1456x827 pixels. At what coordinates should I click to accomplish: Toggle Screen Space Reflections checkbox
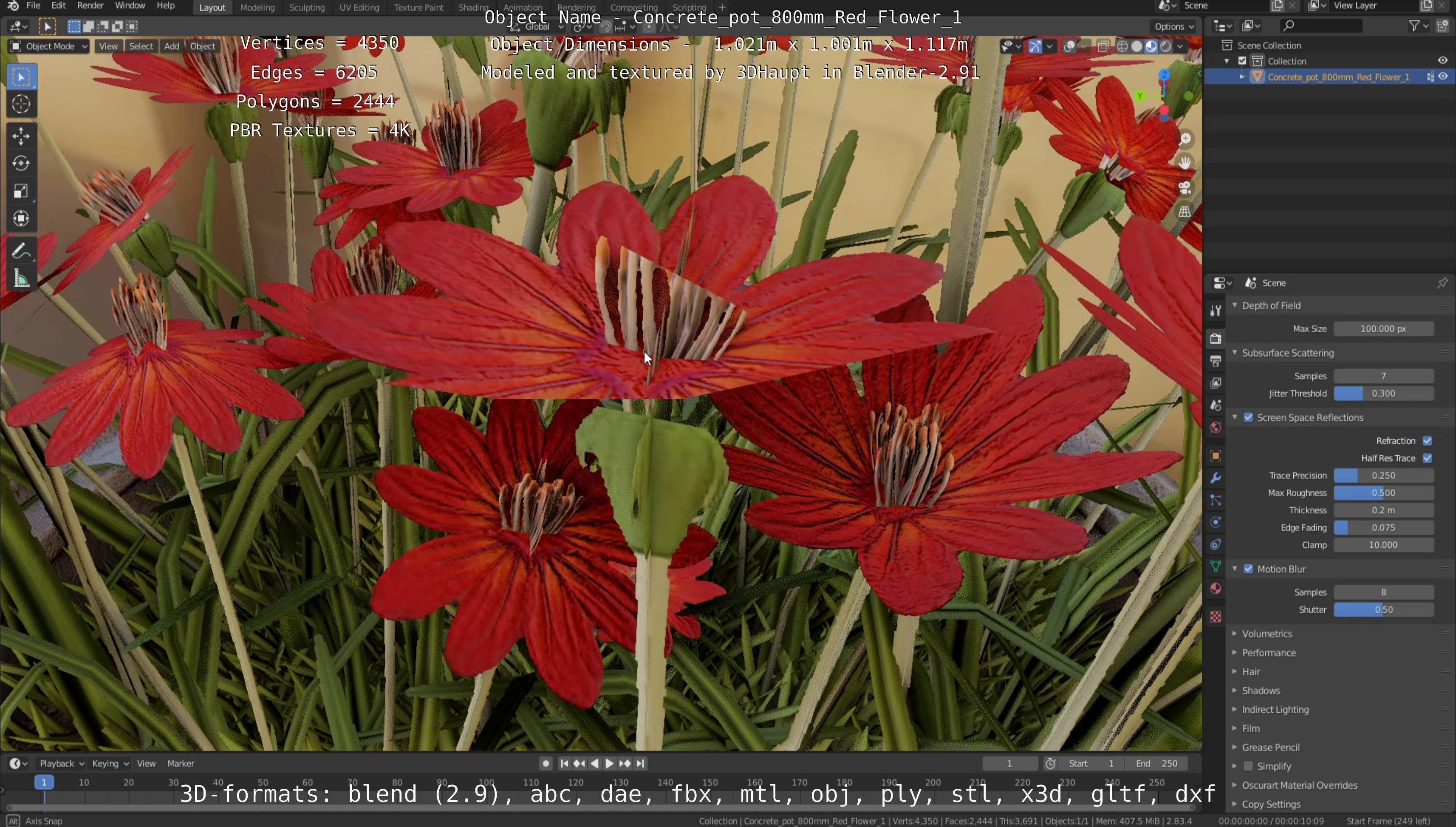tap(1248, 417)
